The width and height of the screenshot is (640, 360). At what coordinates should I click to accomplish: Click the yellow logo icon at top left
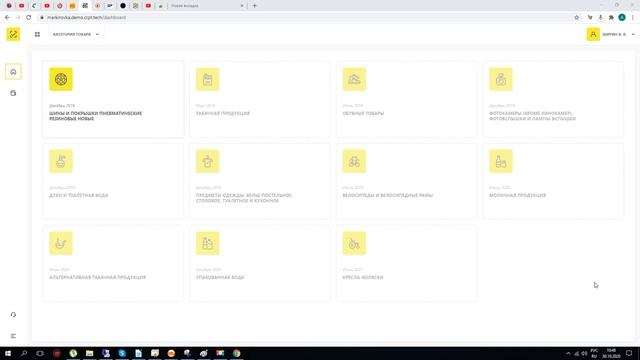coord(13,34)
